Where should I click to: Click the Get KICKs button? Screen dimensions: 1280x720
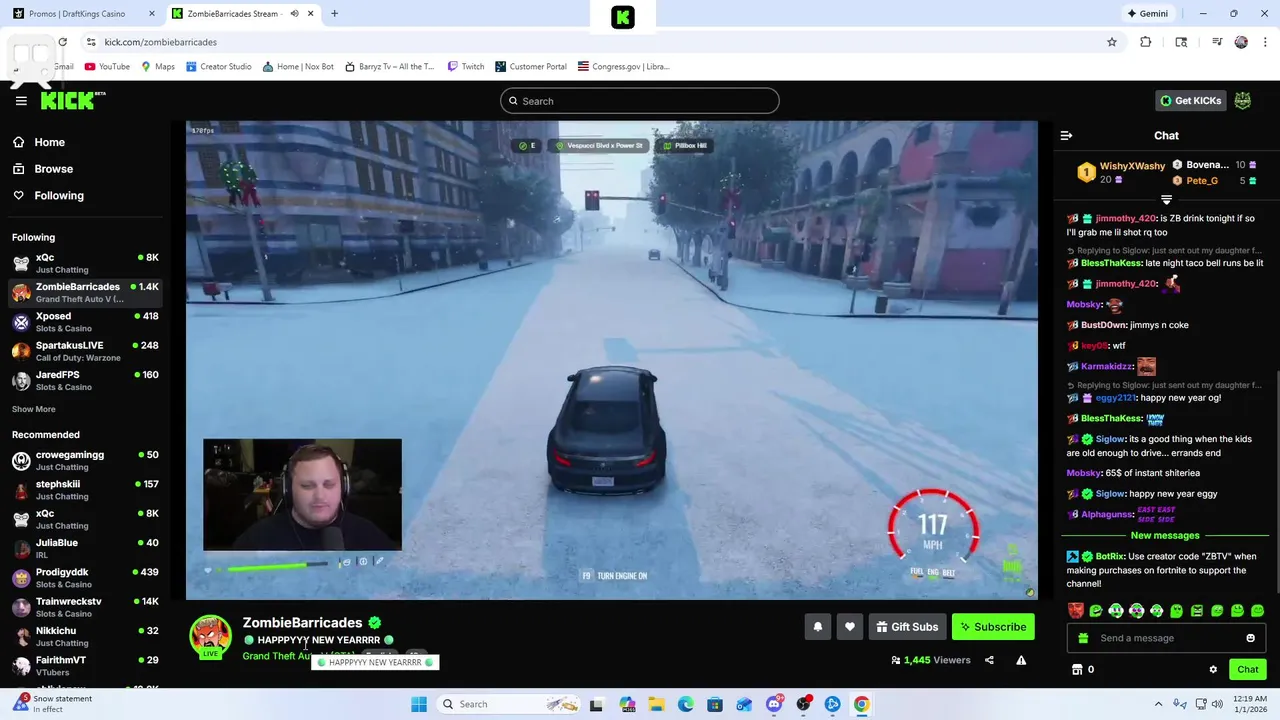(x=1190, y=100)
